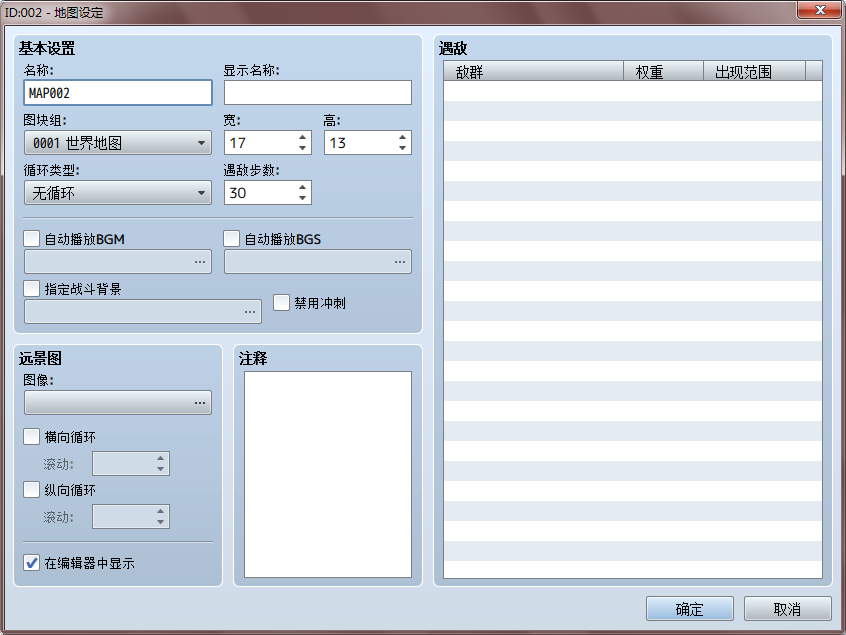Decrease map width with the down arrow
846x635 pixels.
[x=303, y=148]
